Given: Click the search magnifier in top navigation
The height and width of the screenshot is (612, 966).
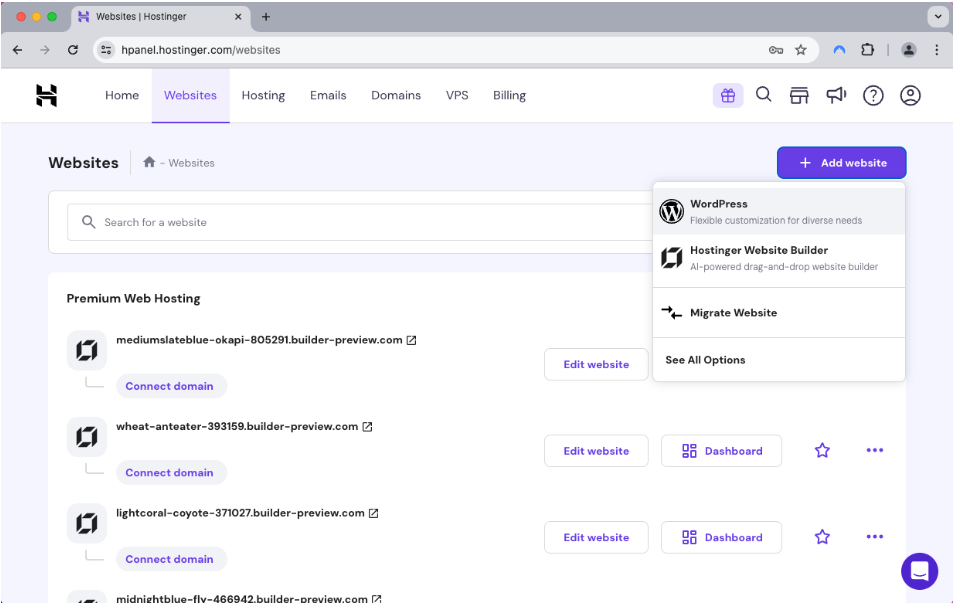Looking at the screenshot, I should click(763, 95).
